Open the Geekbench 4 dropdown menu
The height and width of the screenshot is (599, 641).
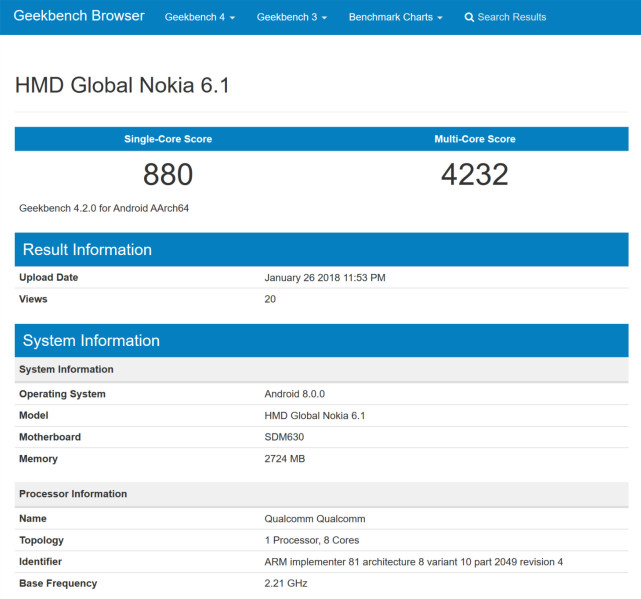200,17
